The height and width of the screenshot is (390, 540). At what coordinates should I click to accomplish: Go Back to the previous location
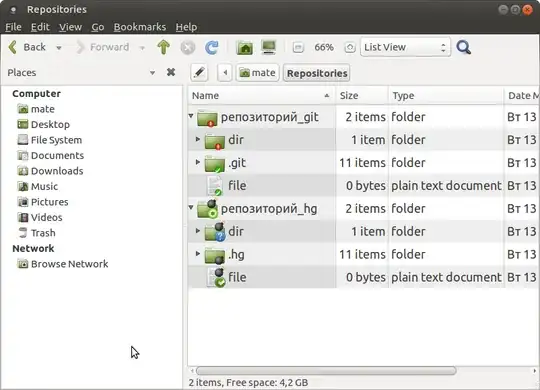tap(27, 47)
